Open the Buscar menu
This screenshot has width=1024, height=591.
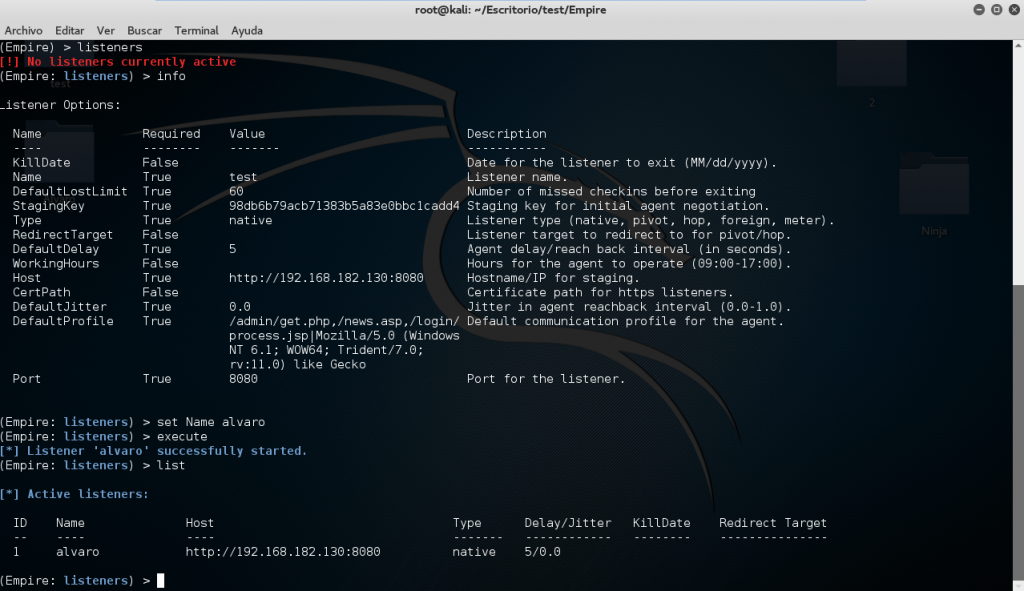coord(144,31)
